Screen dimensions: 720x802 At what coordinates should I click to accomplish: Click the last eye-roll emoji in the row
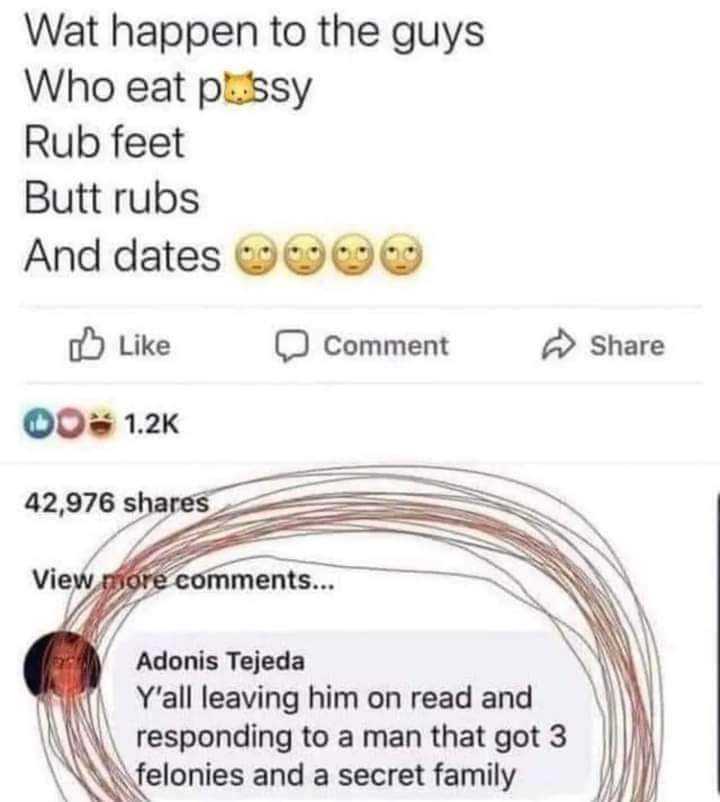tap(403, 254)
